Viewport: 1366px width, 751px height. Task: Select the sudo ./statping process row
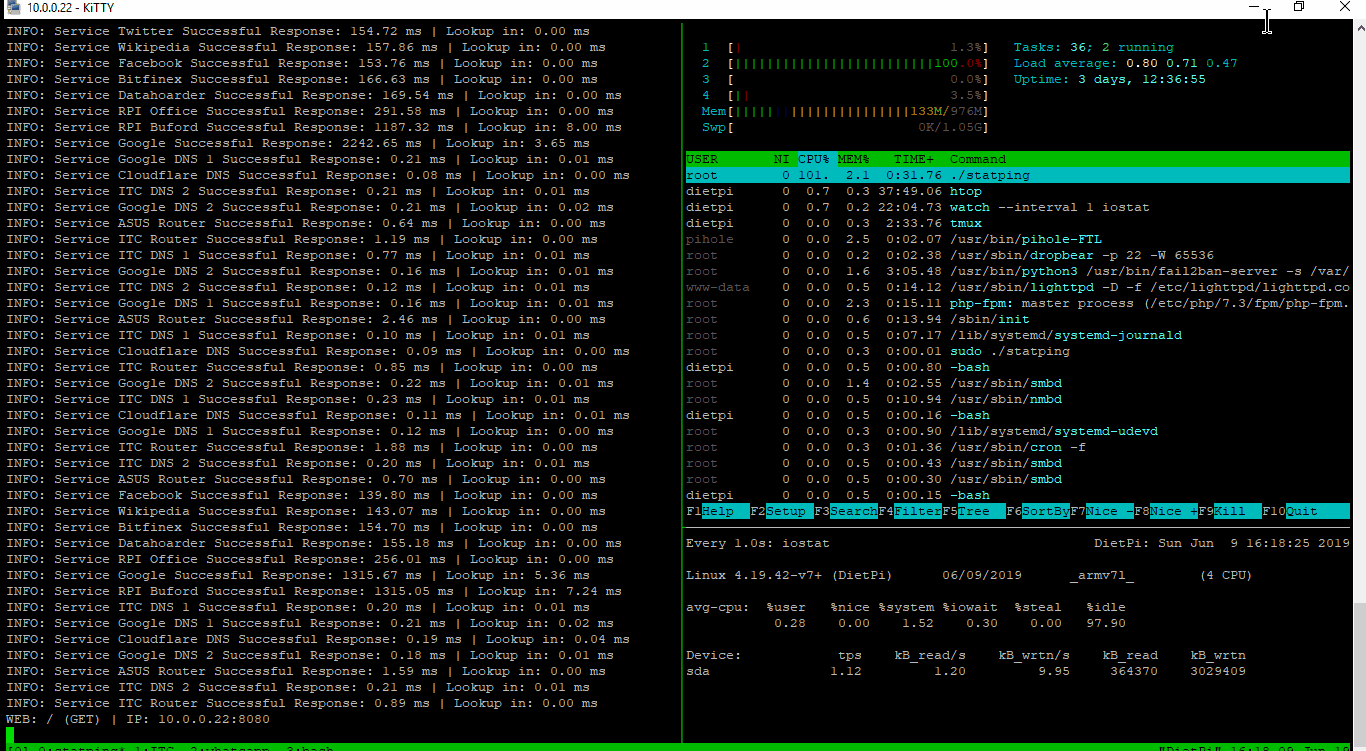pos(1018,351)
